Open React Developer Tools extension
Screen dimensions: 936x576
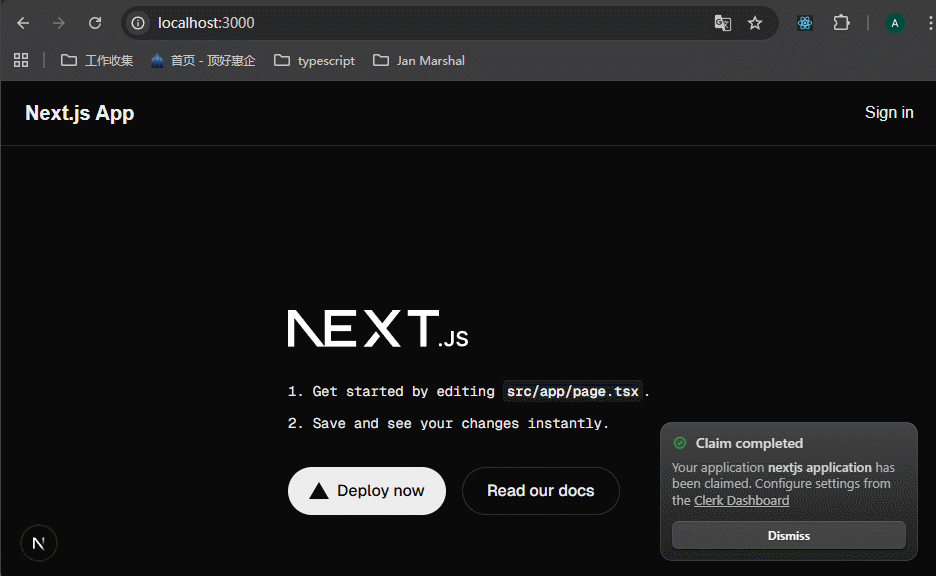(805, 23)
